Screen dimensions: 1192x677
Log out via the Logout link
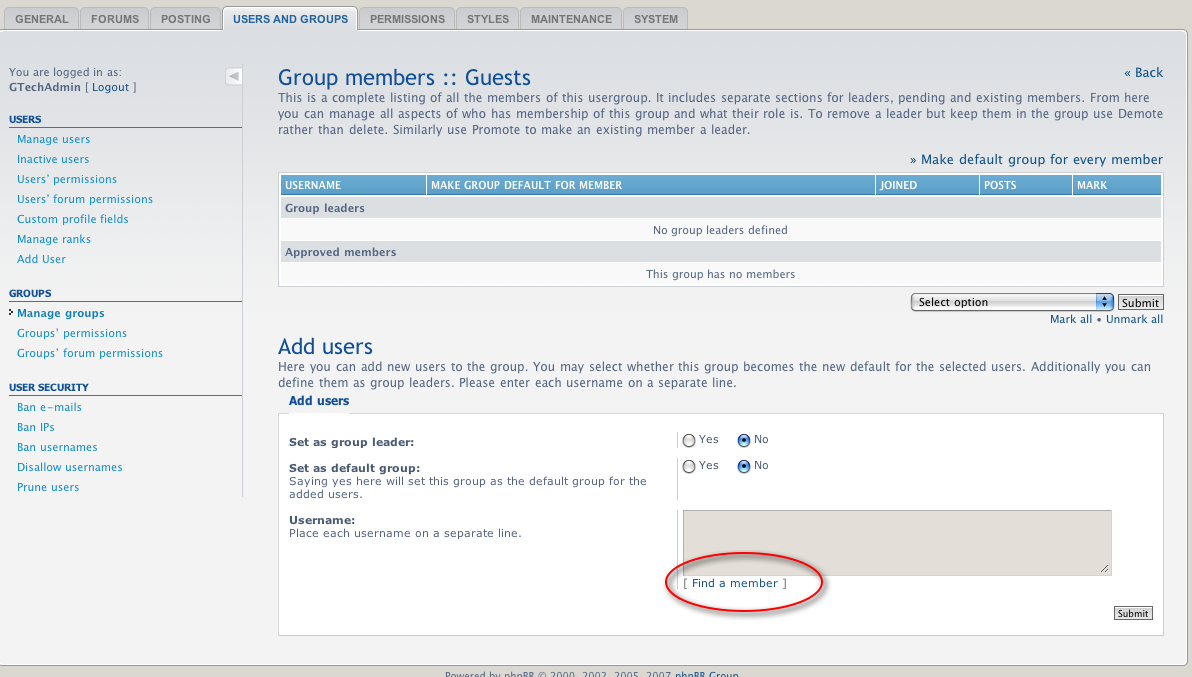(x=111, y=87)
